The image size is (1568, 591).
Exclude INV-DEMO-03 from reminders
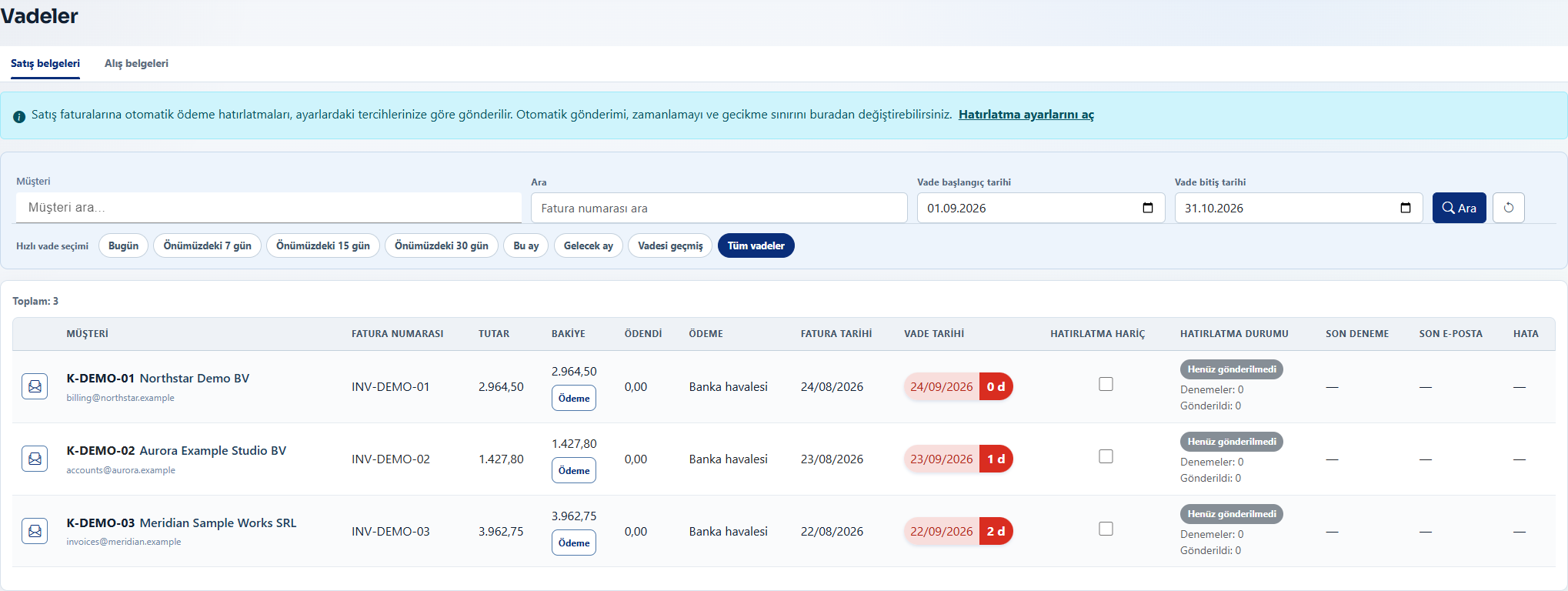[1106, 529]
